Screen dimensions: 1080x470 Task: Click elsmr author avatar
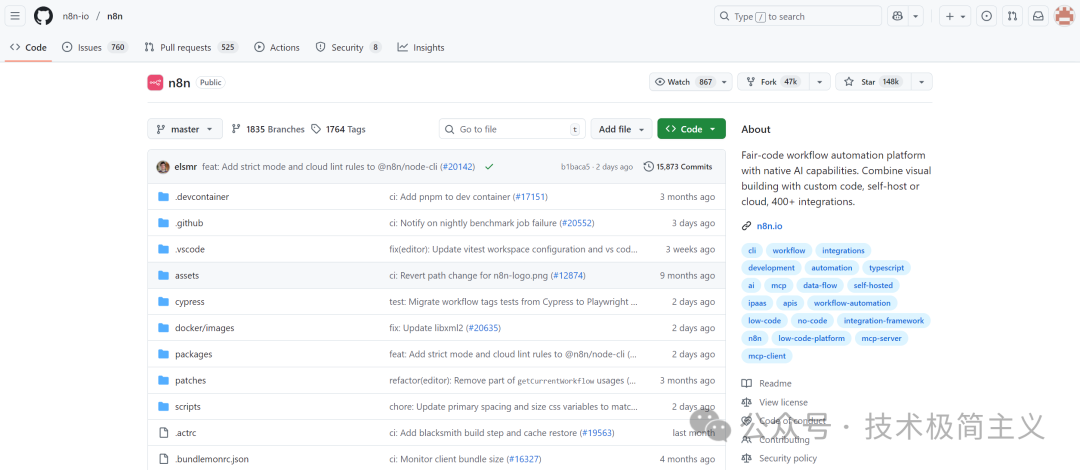click(x=163, y=167)
